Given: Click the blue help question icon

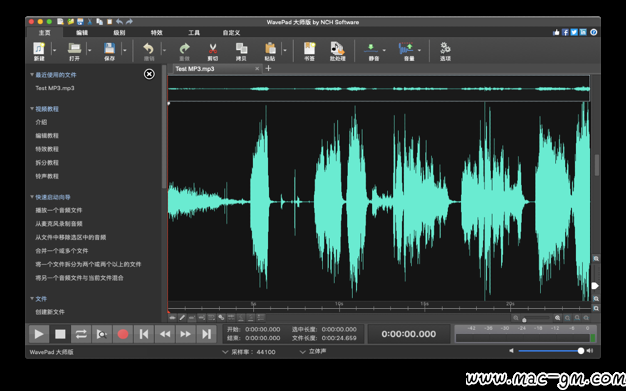Looking at the screenshot, I should 594,32.
